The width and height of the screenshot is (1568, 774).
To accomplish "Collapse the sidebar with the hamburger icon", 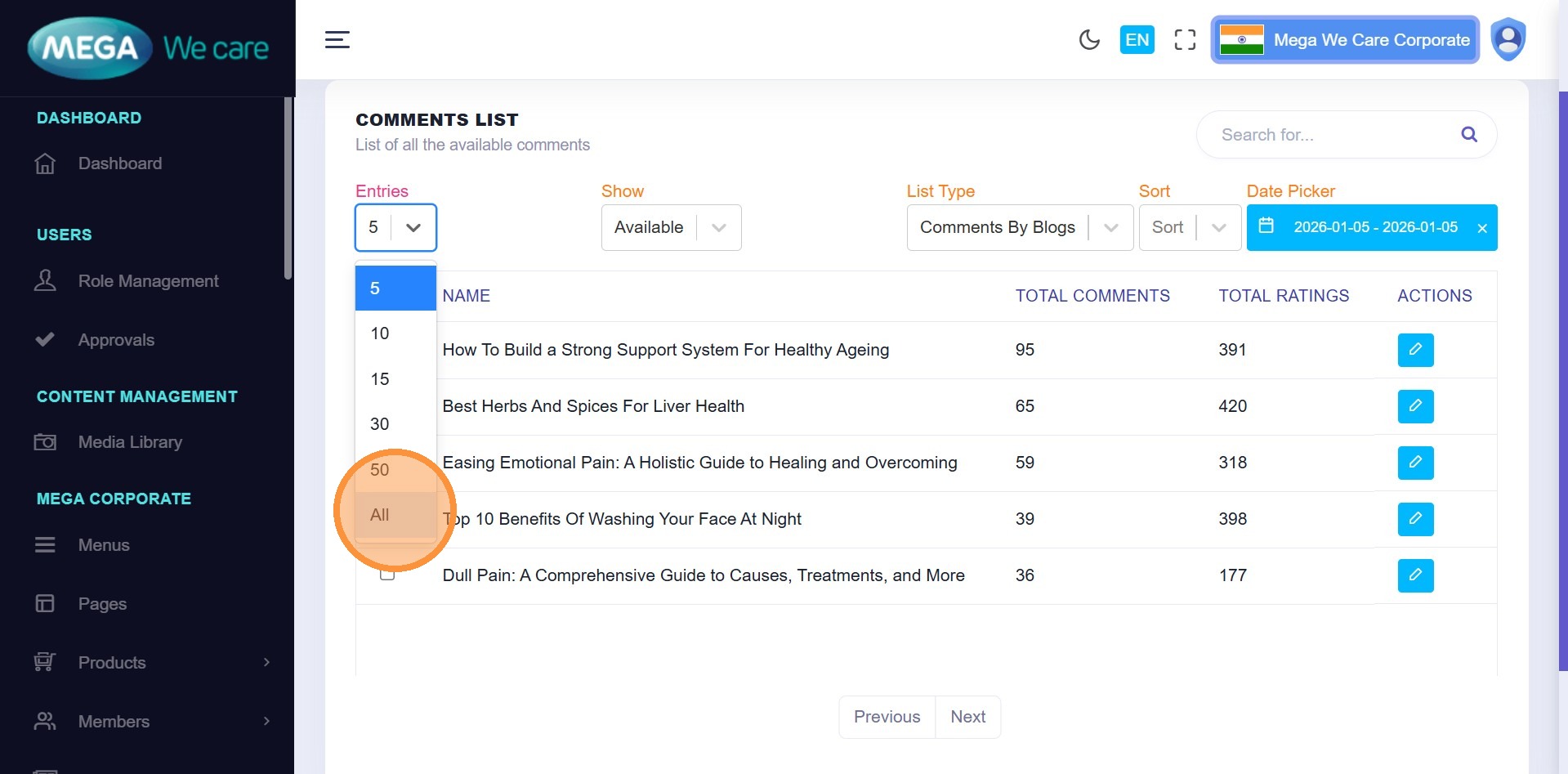I will coord(337,39).
